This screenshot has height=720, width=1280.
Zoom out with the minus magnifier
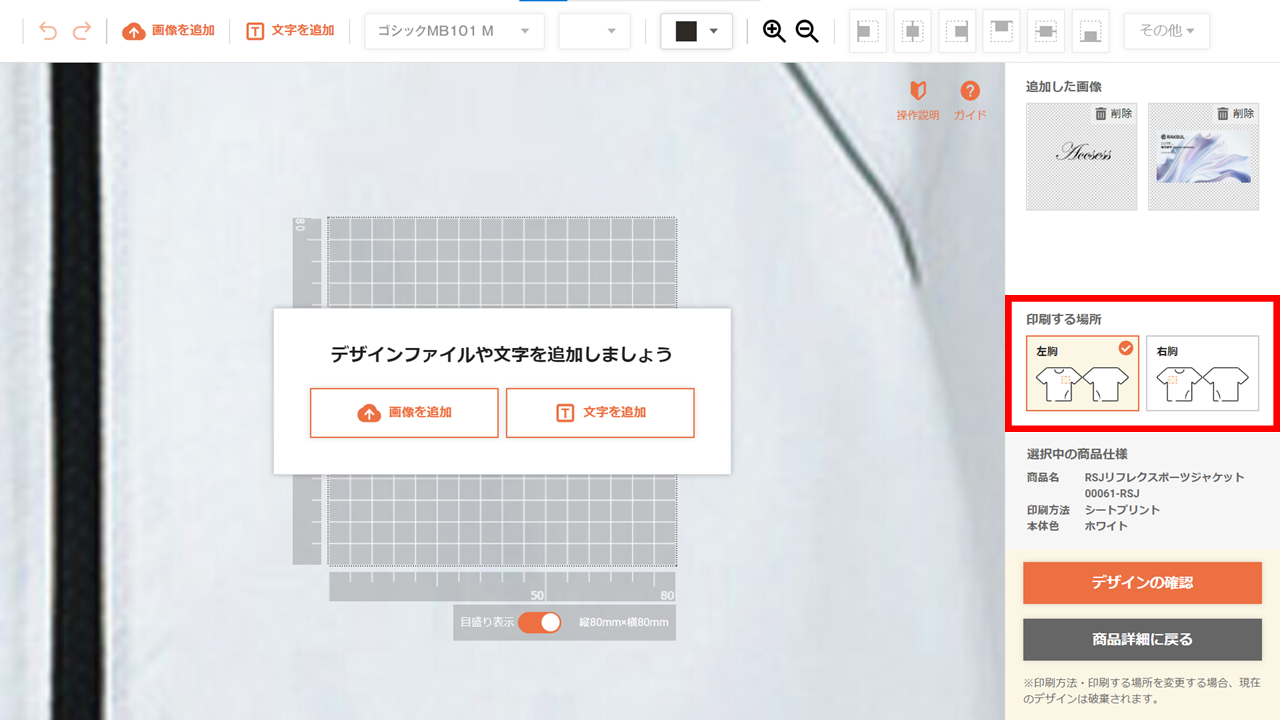[807, 31]
